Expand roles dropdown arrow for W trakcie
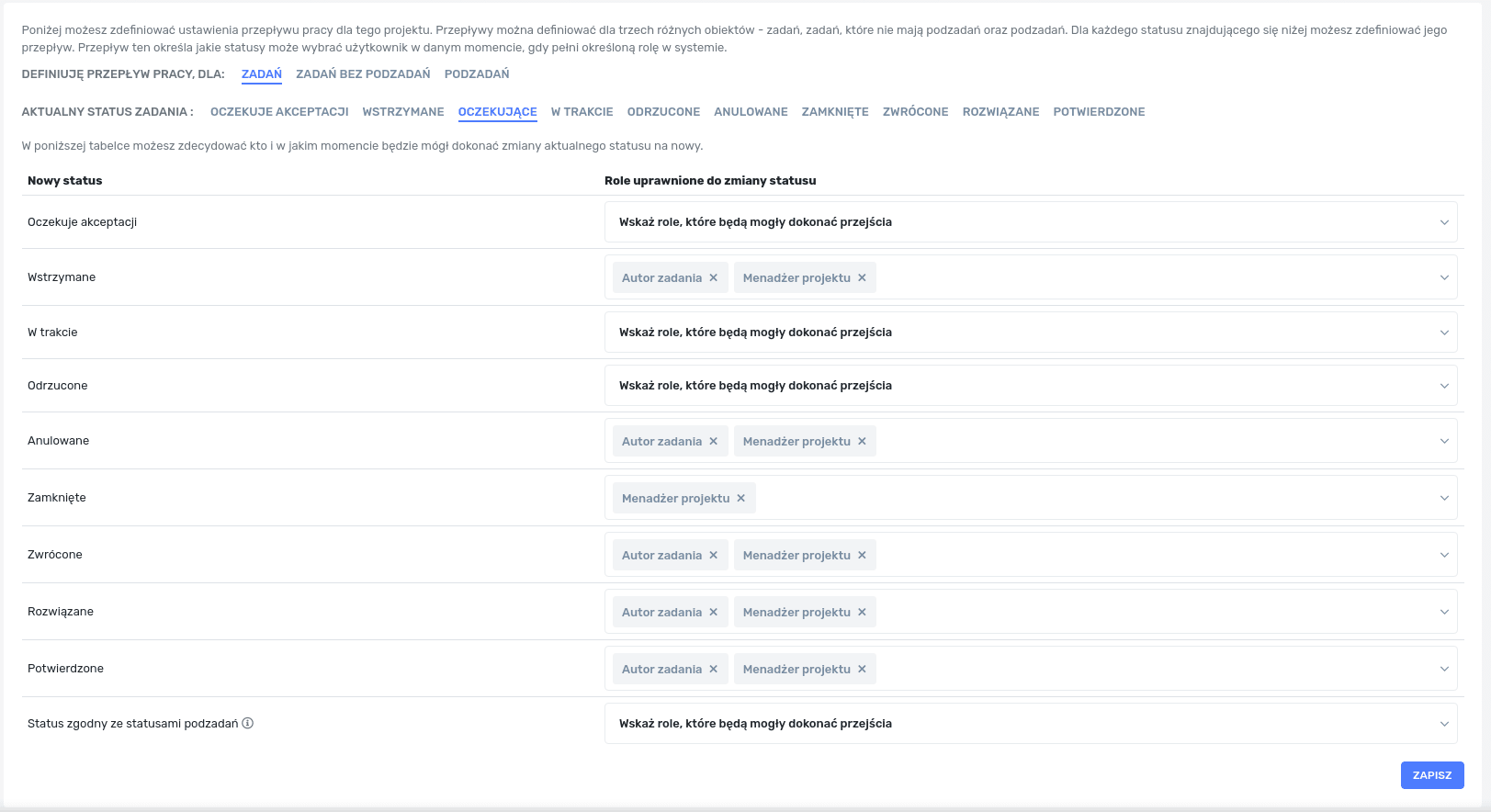The image size is (1491, 812). pyautogui.click(x=1444, y=333)
